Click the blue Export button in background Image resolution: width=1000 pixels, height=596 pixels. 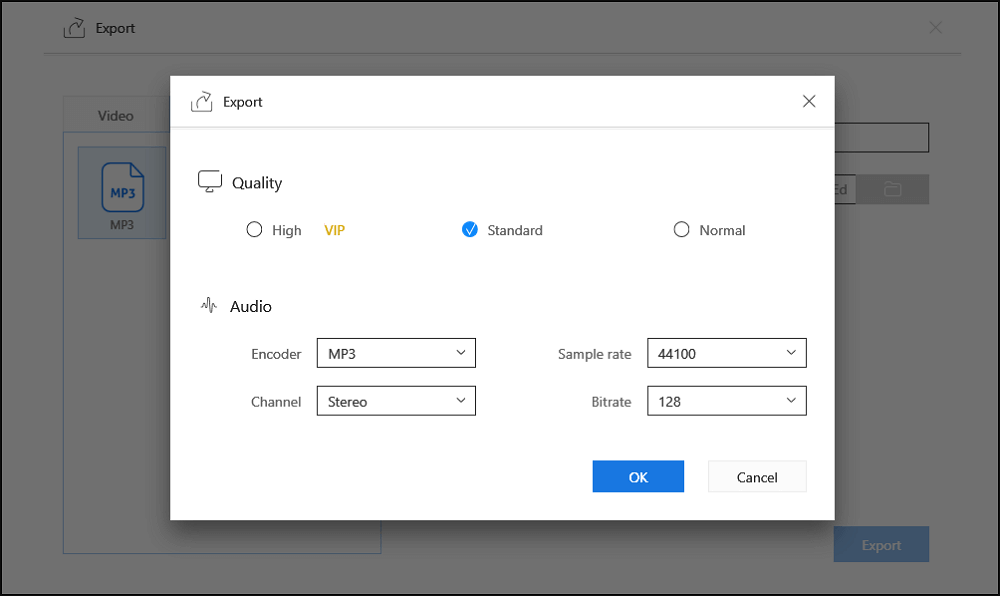point(881,545)
